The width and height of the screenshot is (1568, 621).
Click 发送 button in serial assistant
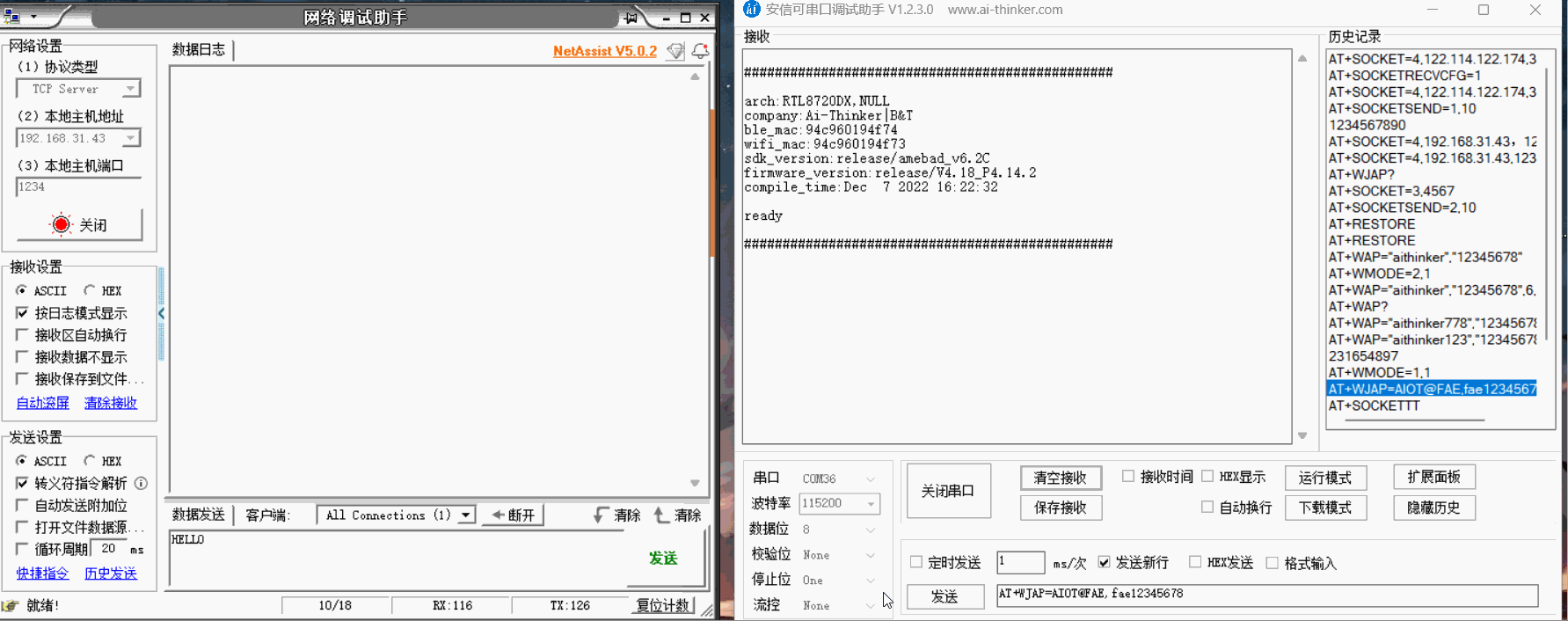point(944,596)
